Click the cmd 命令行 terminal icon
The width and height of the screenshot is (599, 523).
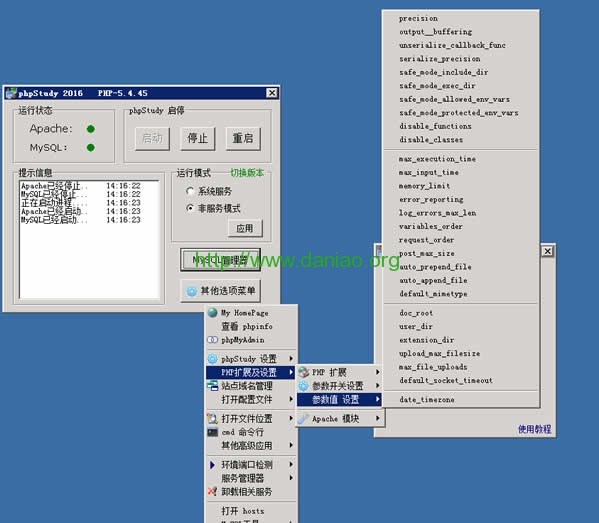[x=212, y=432]
